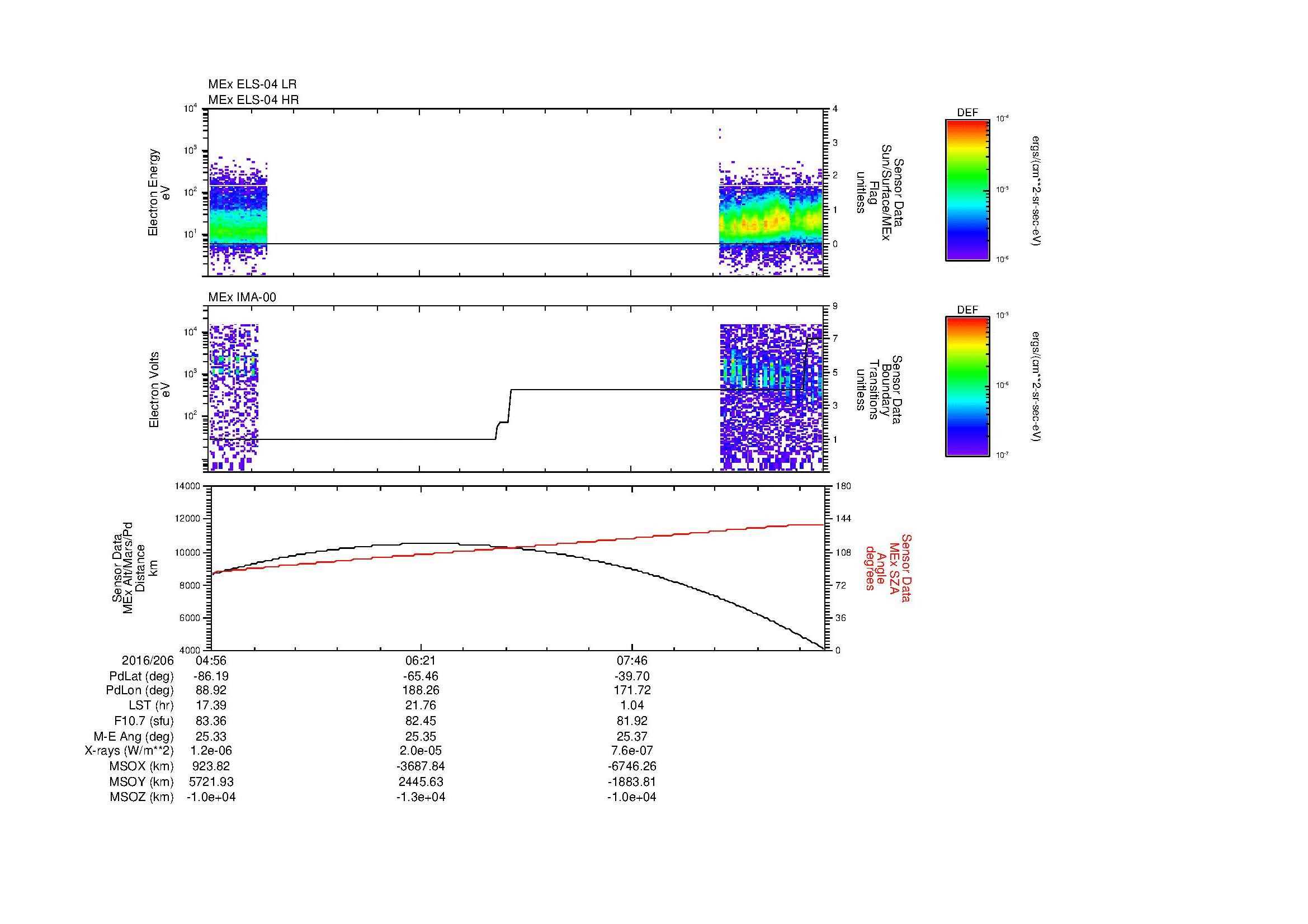Click the MSOY value 2445.63

(x=421, y=782)
